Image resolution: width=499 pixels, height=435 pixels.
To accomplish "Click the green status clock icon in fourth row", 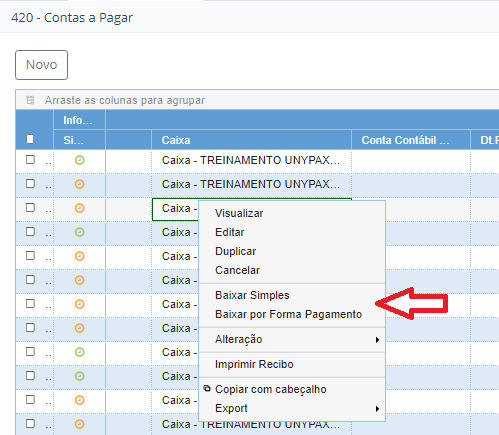I will (x=79, y=232).
